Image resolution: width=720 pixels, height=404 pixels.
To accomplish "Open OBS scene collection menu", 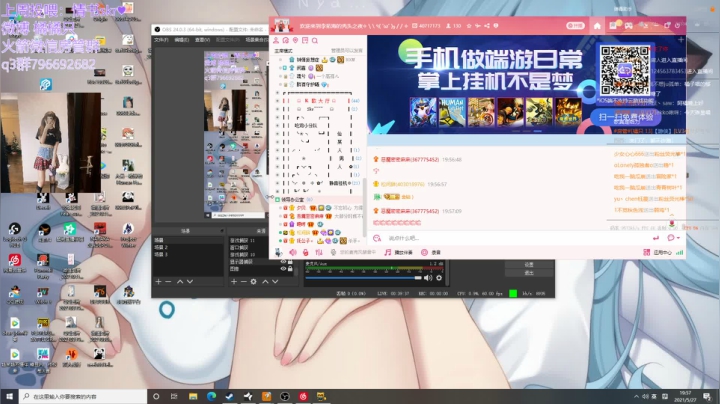I will point(256,40).
